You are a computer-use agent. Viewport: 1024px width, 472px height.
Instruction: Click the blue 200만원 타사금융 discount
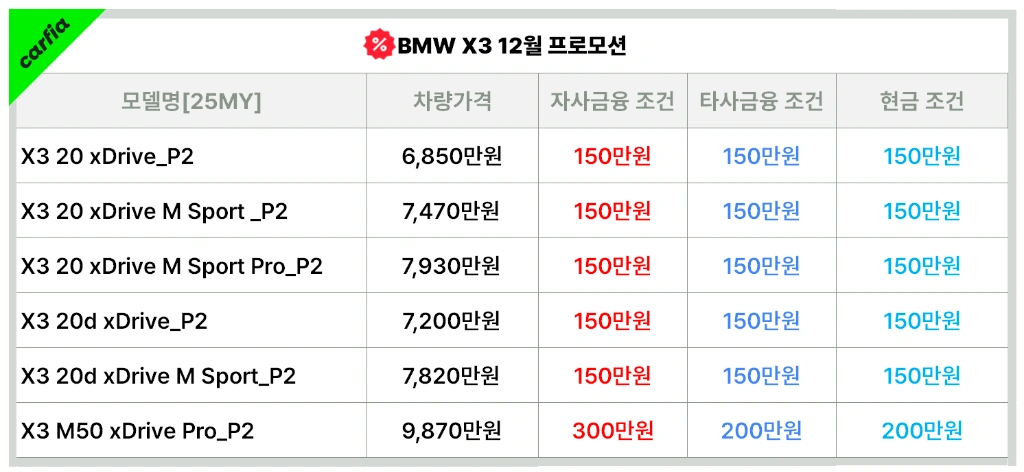click(761, 430)
